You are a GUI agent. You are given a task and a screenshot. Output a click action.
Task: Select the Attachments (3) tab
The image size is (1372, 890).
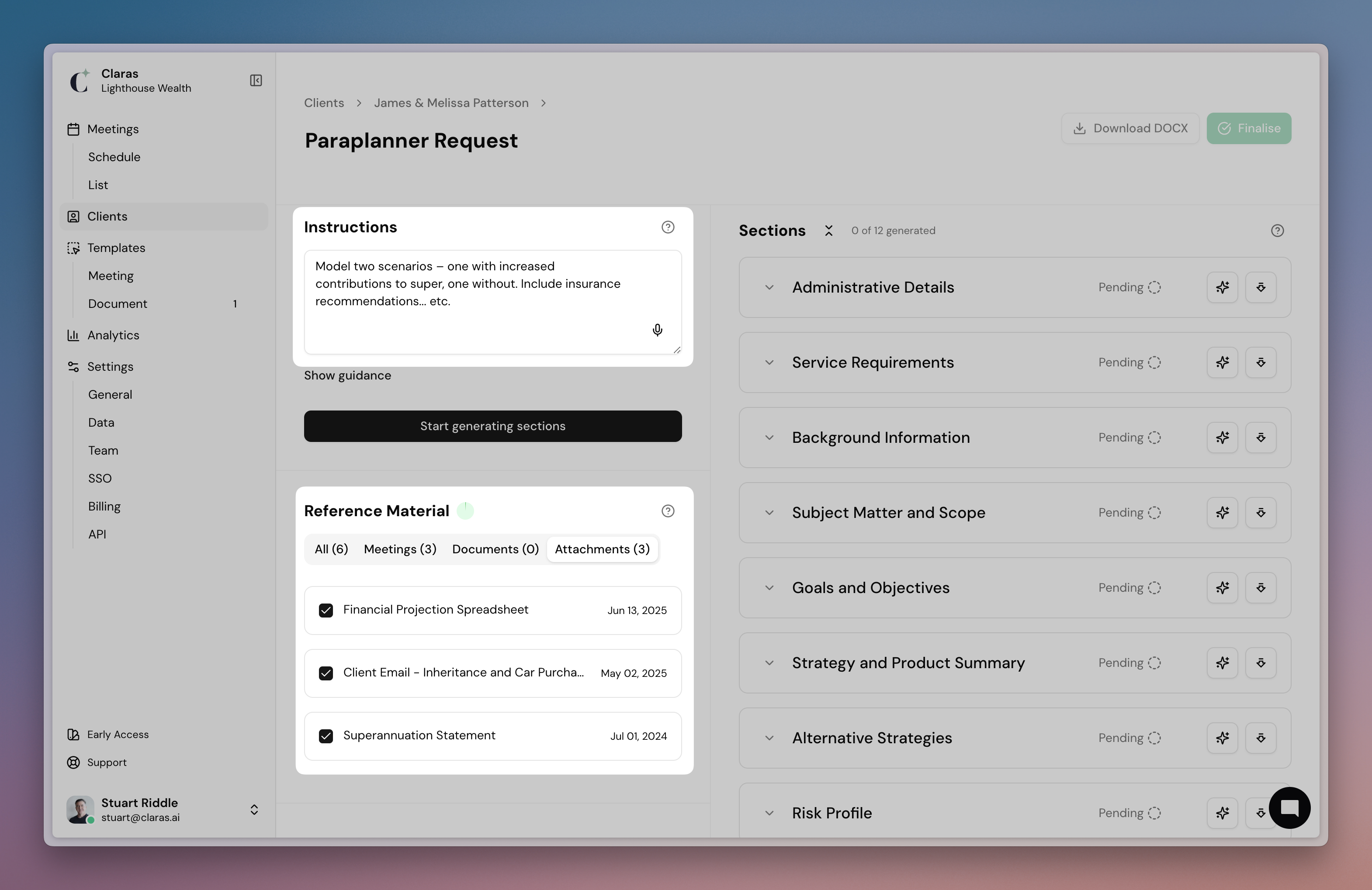[602, 549]
